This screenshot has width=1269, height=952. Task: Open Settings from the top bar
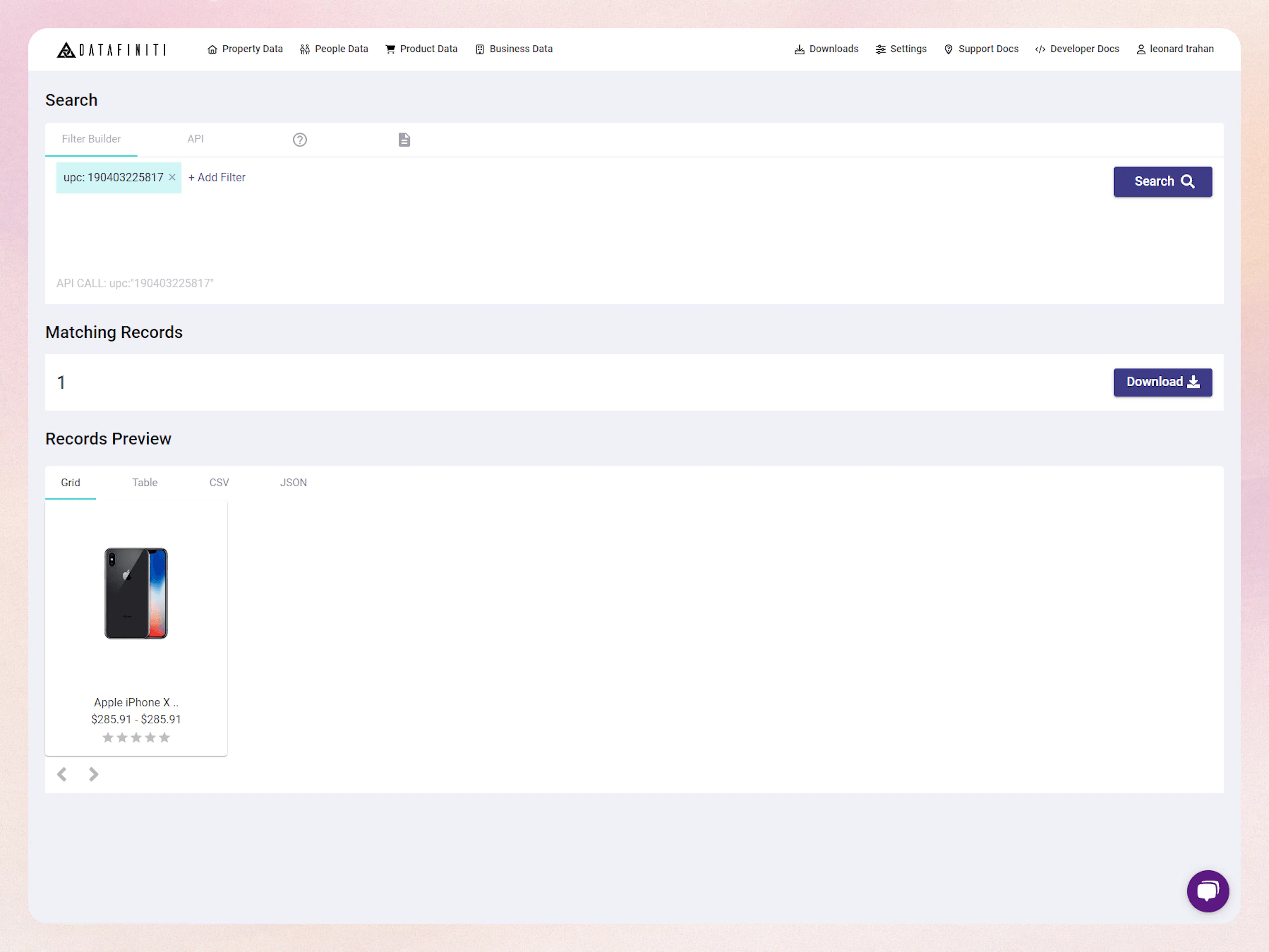[x=901, y=49]
